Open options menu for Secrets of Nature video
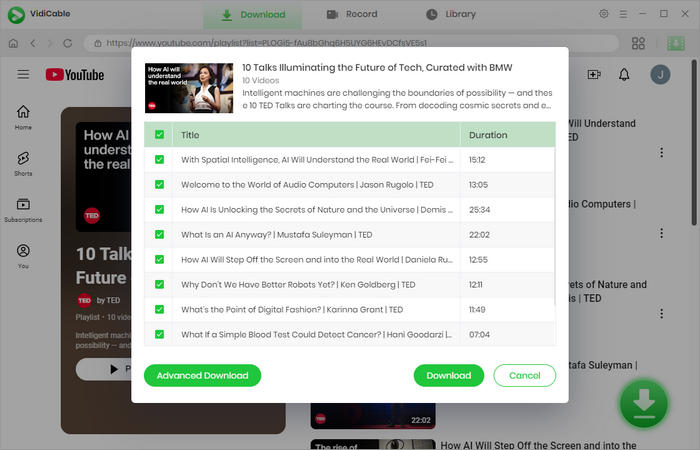Image resolution: width=700 pixels, height=450 pixels. tap(661, 313)
